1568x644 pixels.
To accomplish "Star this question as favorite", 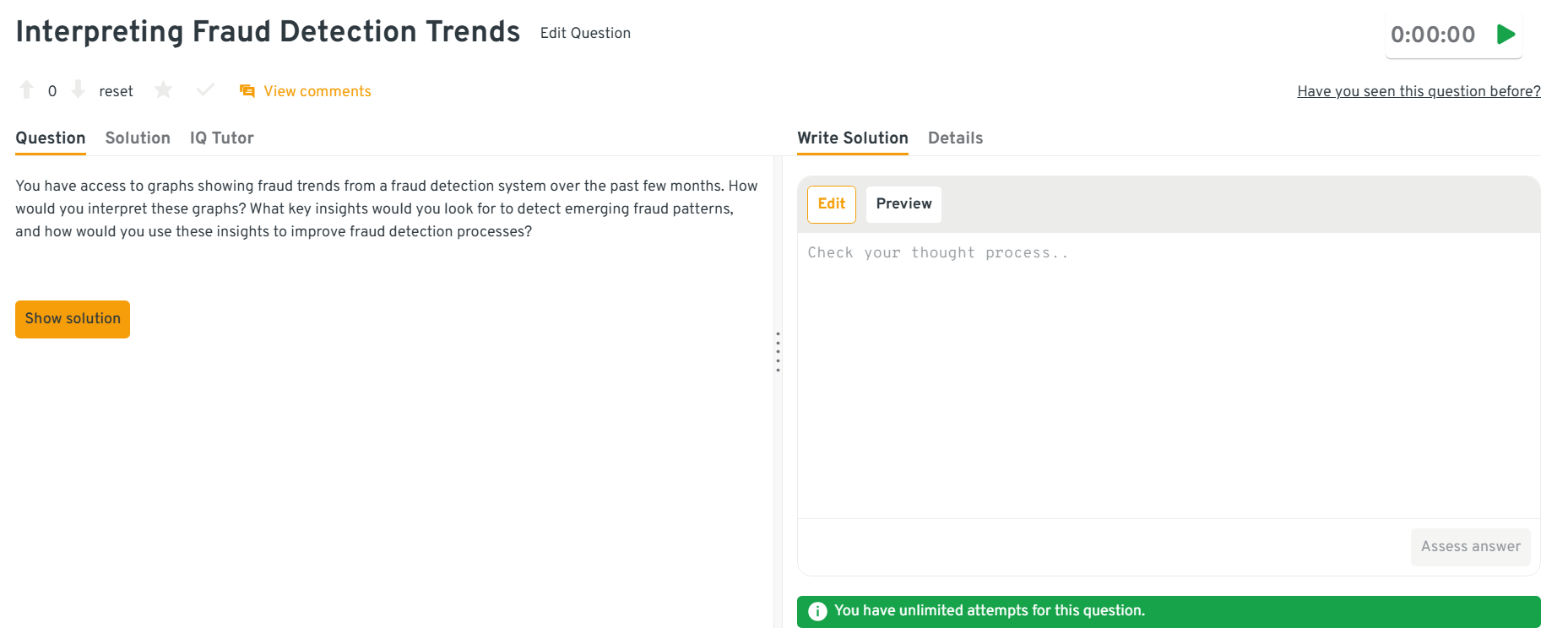I will (x=164, y=89).
